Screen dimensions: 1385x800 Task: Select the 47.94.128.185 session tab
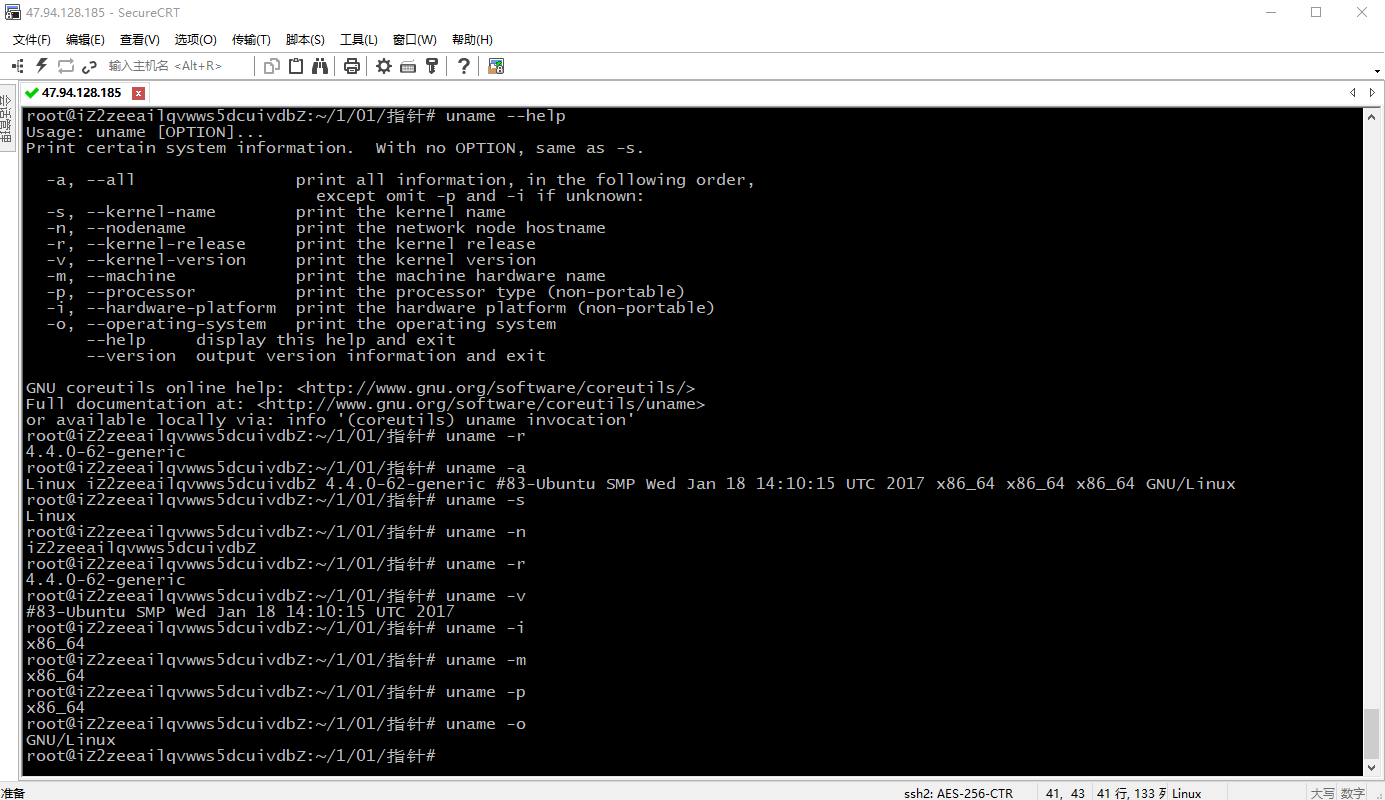click(80, 92)
